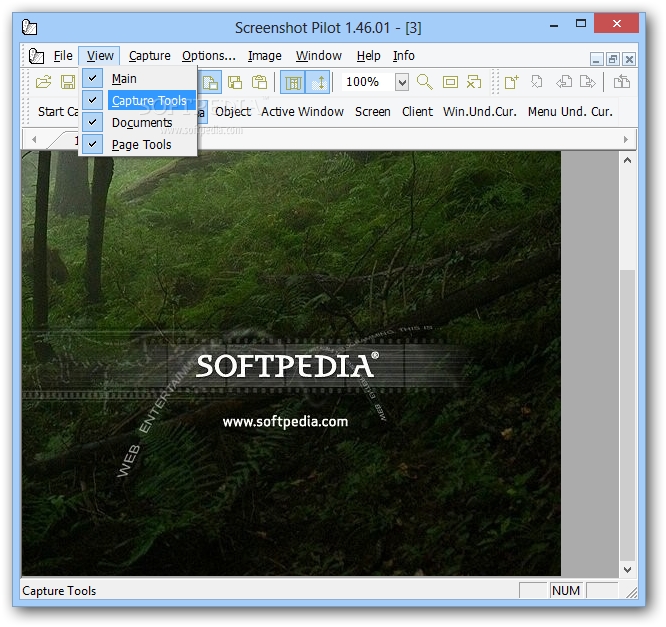Open the Options... menu

point(209,56)
